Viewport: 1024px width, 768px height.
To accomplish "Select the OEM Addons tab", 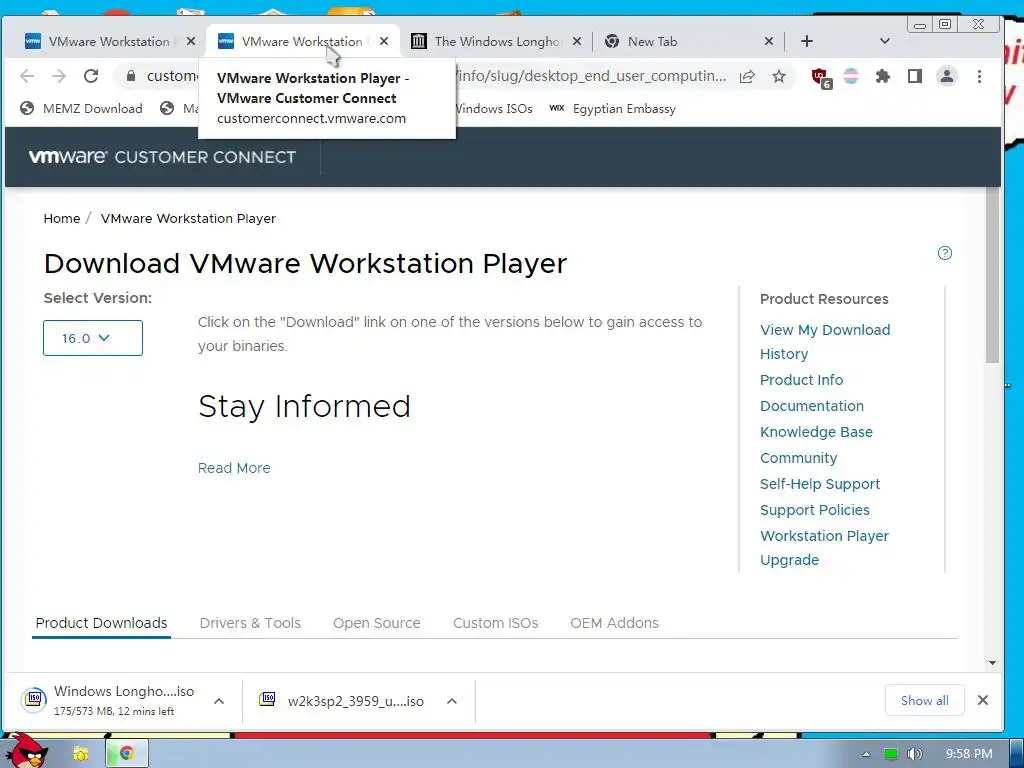I will (x=615, y=623).
